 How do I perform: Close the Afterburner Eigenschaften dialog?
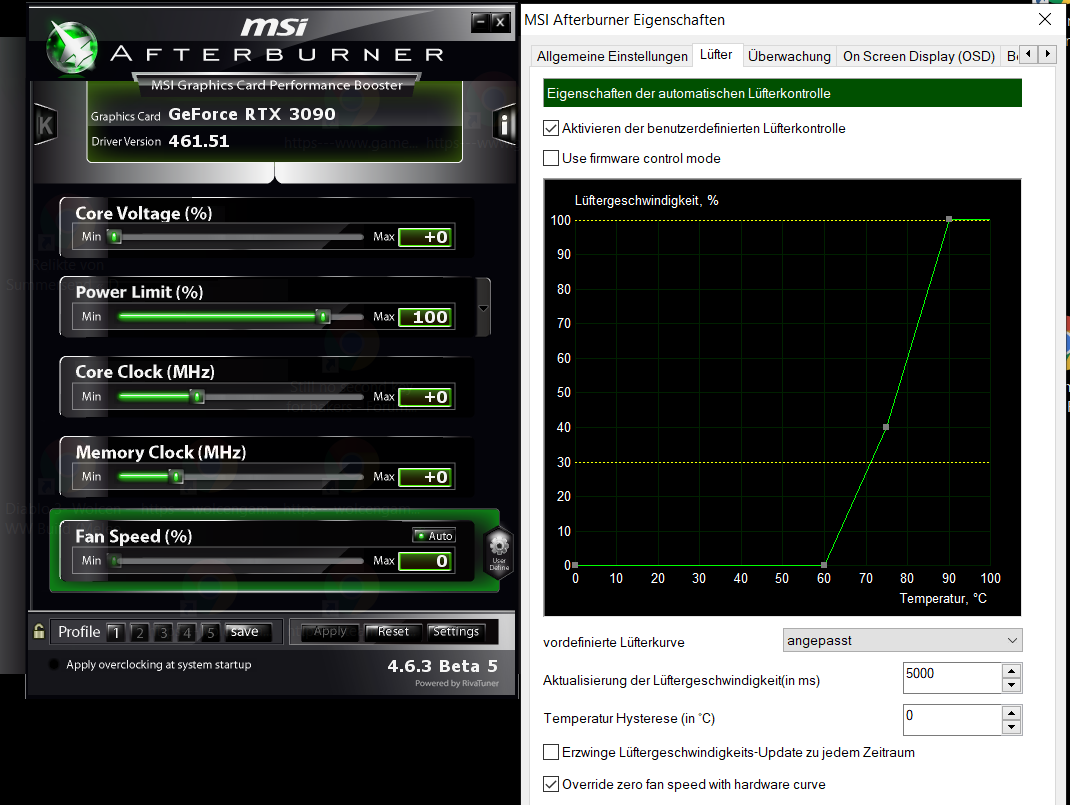coord(1044,19)
